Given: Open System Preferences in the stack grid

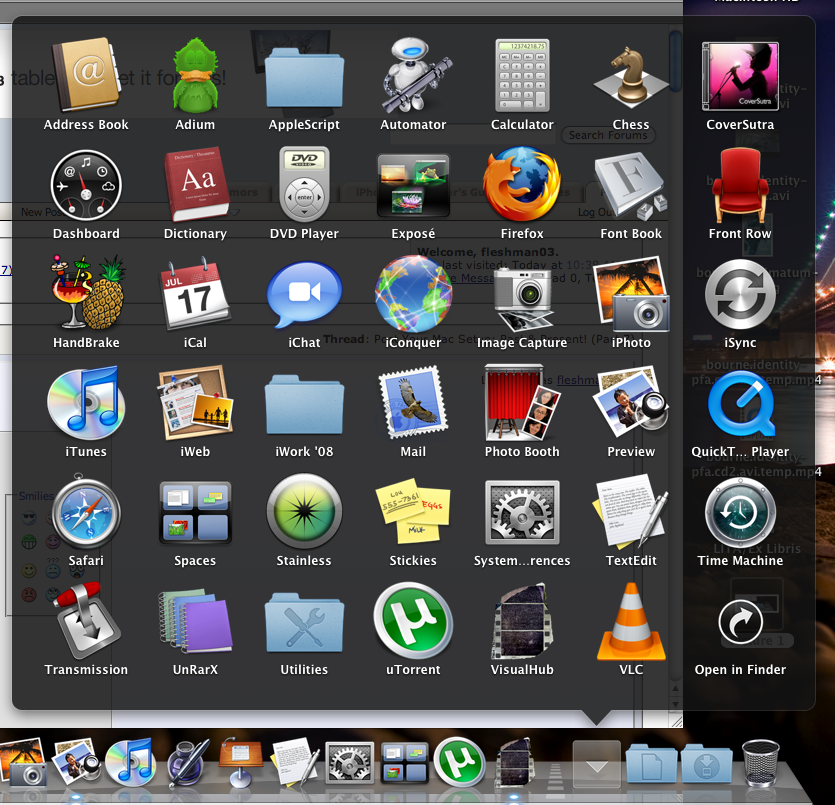Looking at the screenshot, I should [522, 513].
